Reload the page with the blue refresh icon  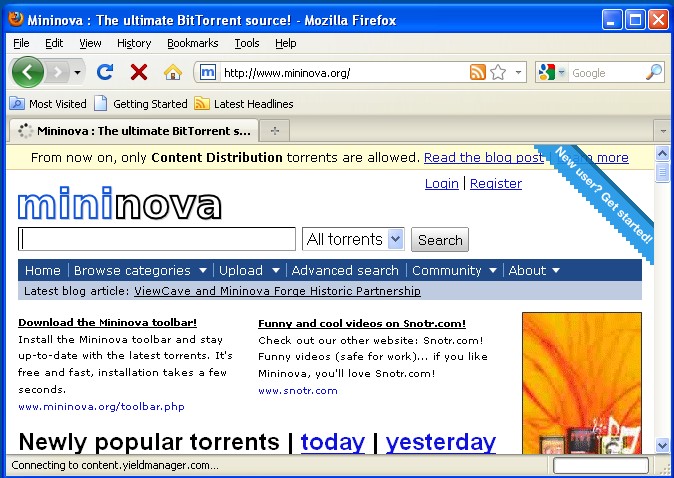pos(105,72)
